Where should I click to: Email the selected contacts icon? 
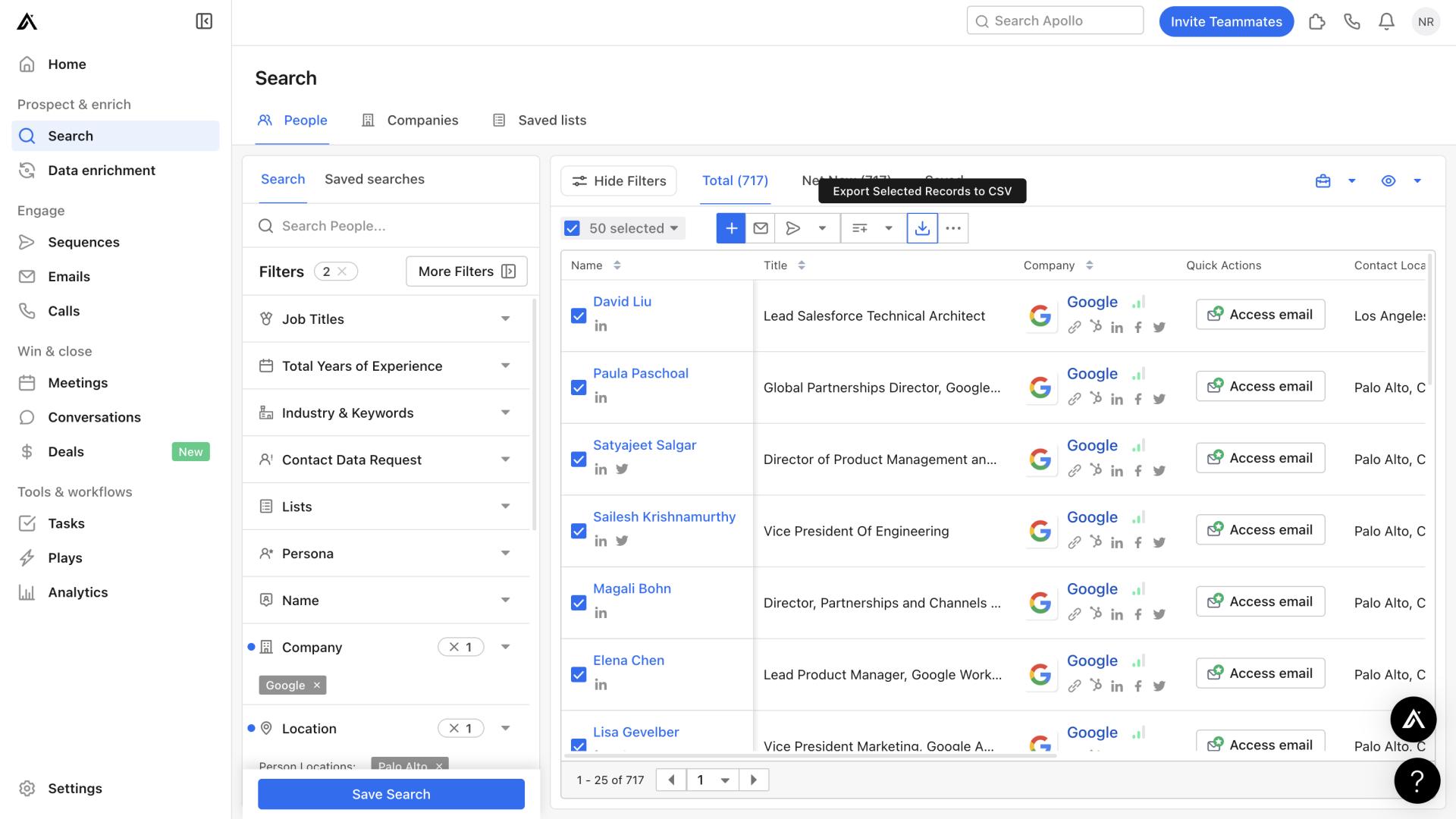(761, 228)
